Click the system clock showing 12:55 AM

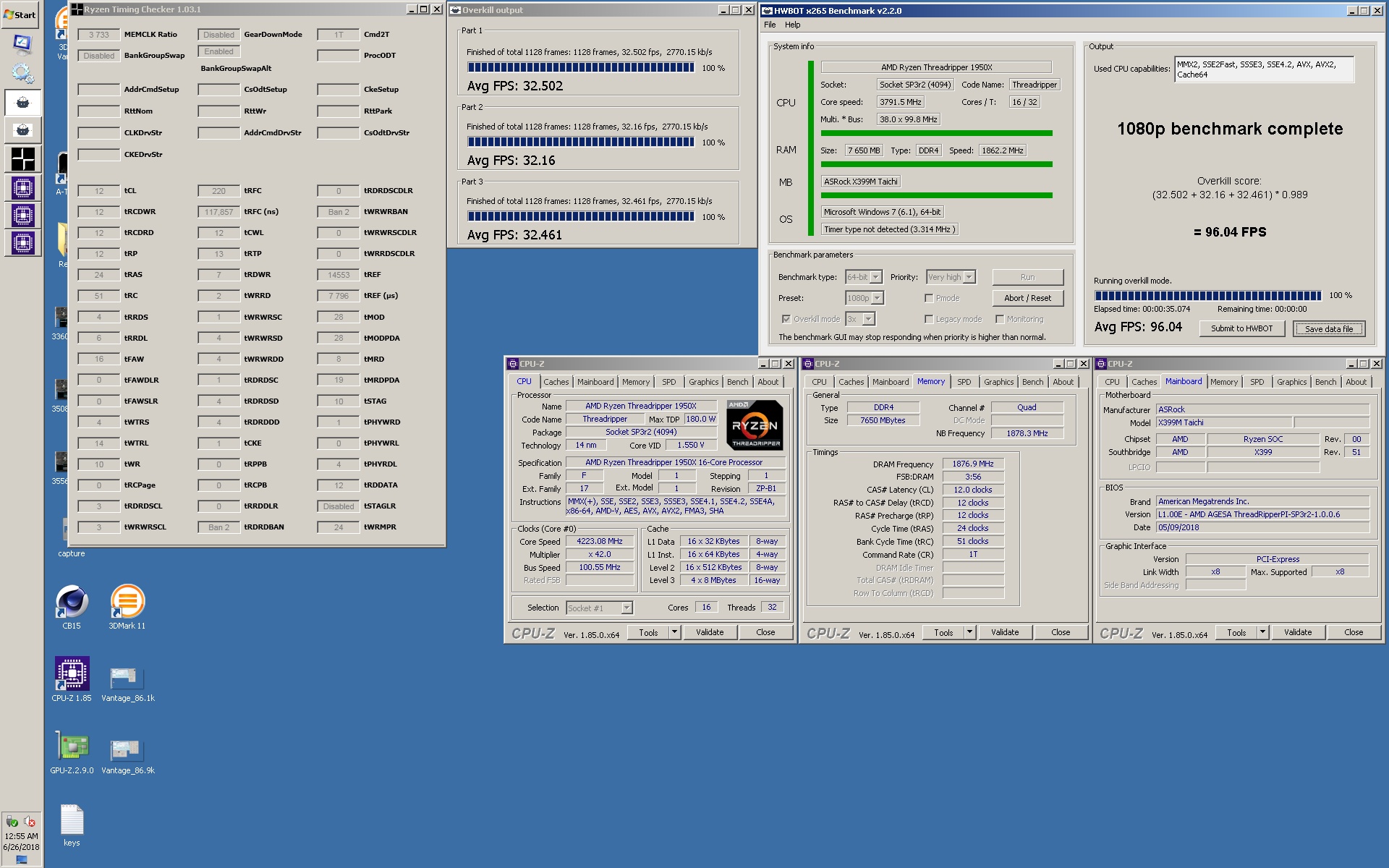[x=22, y=836]
